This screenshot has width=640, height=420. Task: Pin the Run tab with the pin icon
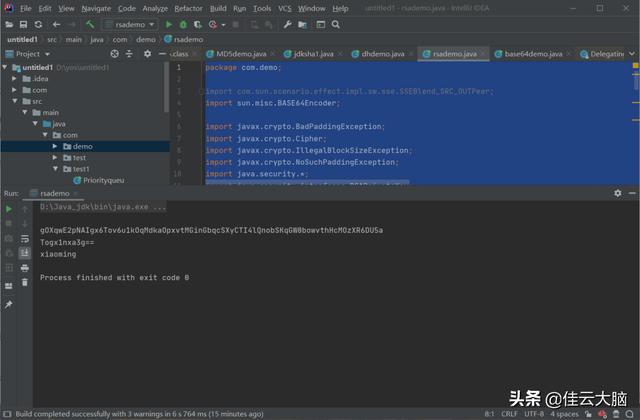click(x=9, y=304)
